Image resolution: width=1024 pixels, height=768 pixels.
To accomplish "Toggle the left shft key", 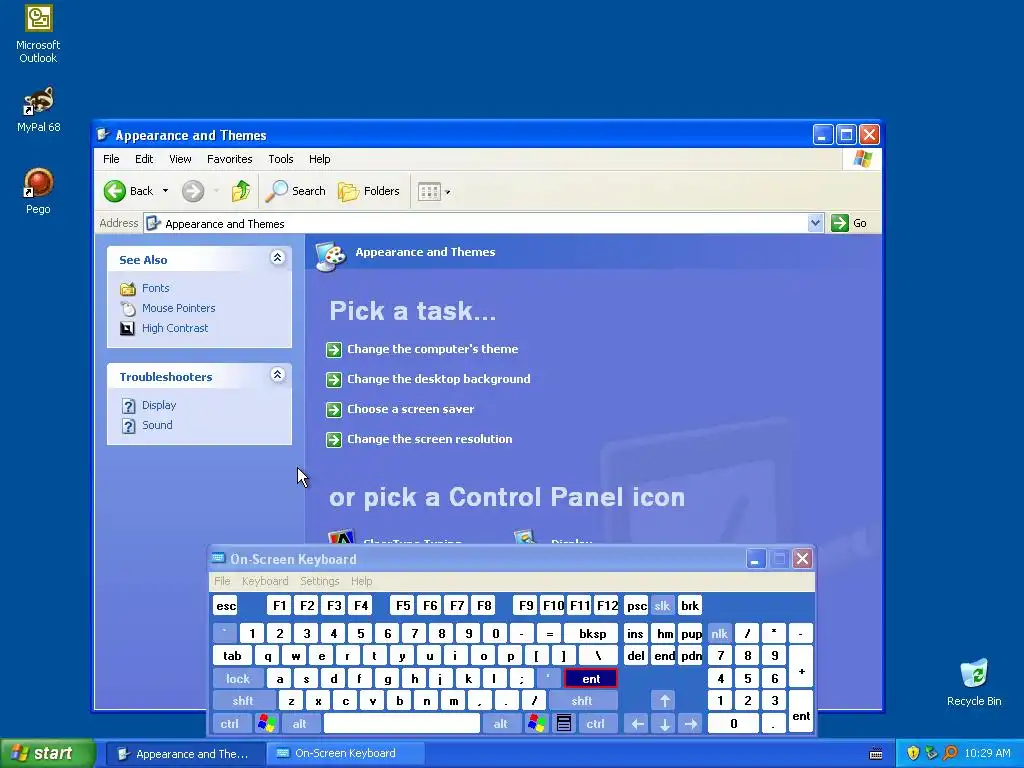I will point(243,701).
